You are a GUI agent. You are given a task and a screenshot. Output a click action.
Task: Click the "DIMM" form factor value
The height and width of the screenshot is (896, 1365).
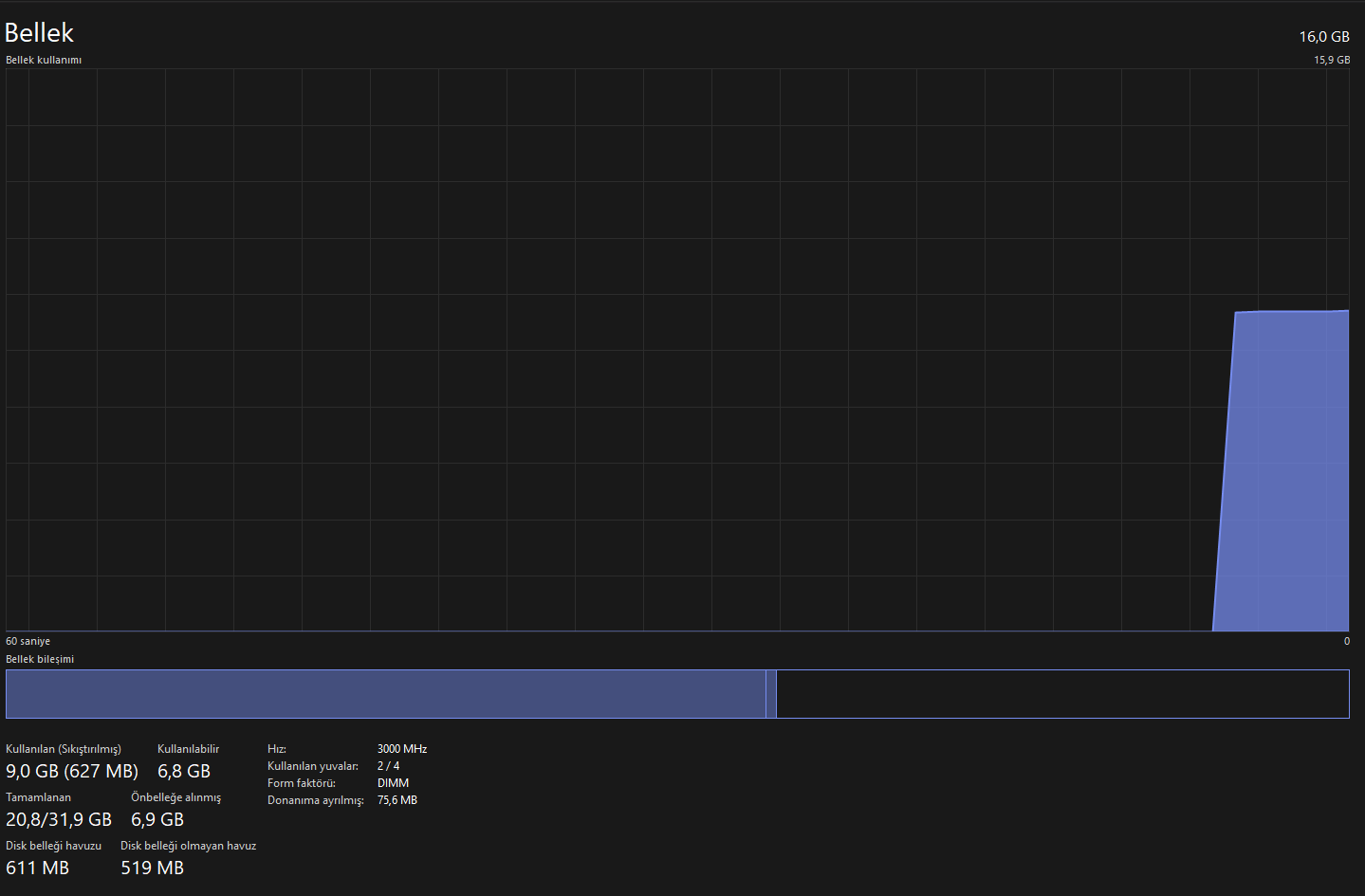pyautogui.click(x=393, y=783)
